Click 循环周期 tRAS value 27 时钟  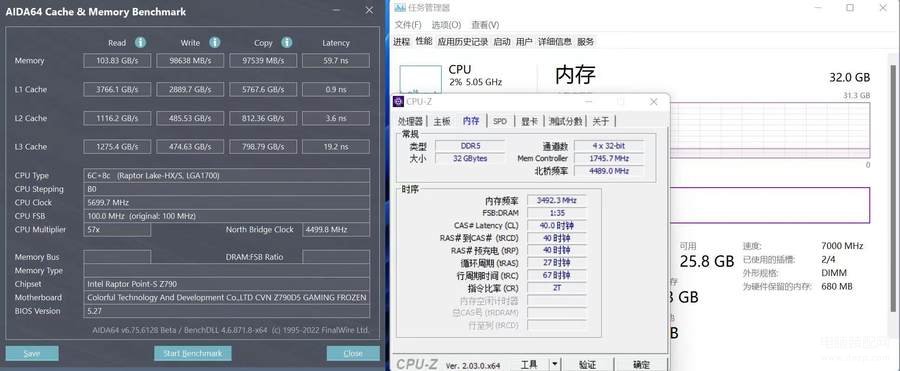pyautogui.click(x=557, y=263)
